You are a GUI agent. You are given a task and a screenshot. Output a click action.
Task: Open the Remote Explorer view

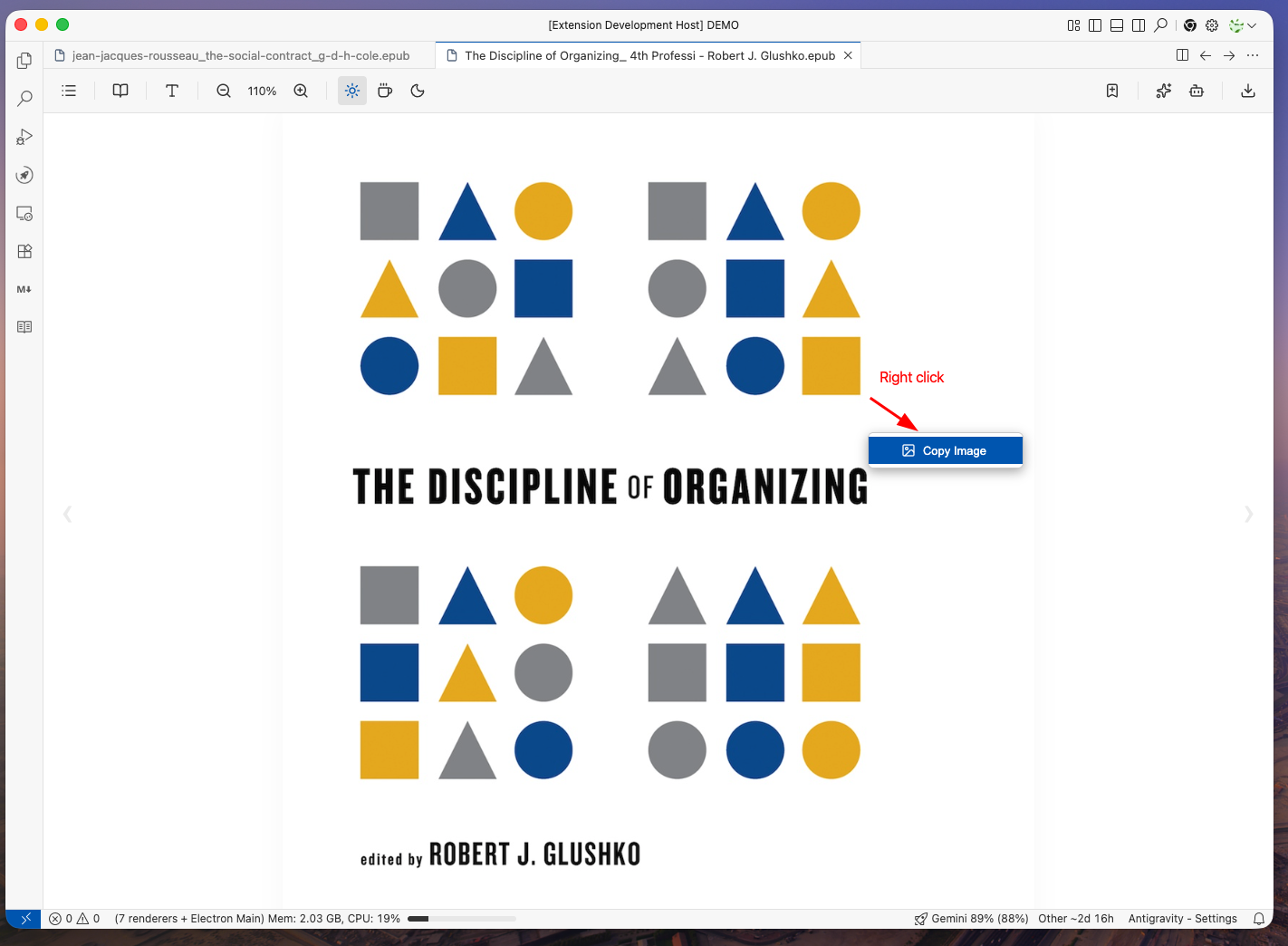coord(24,214)
